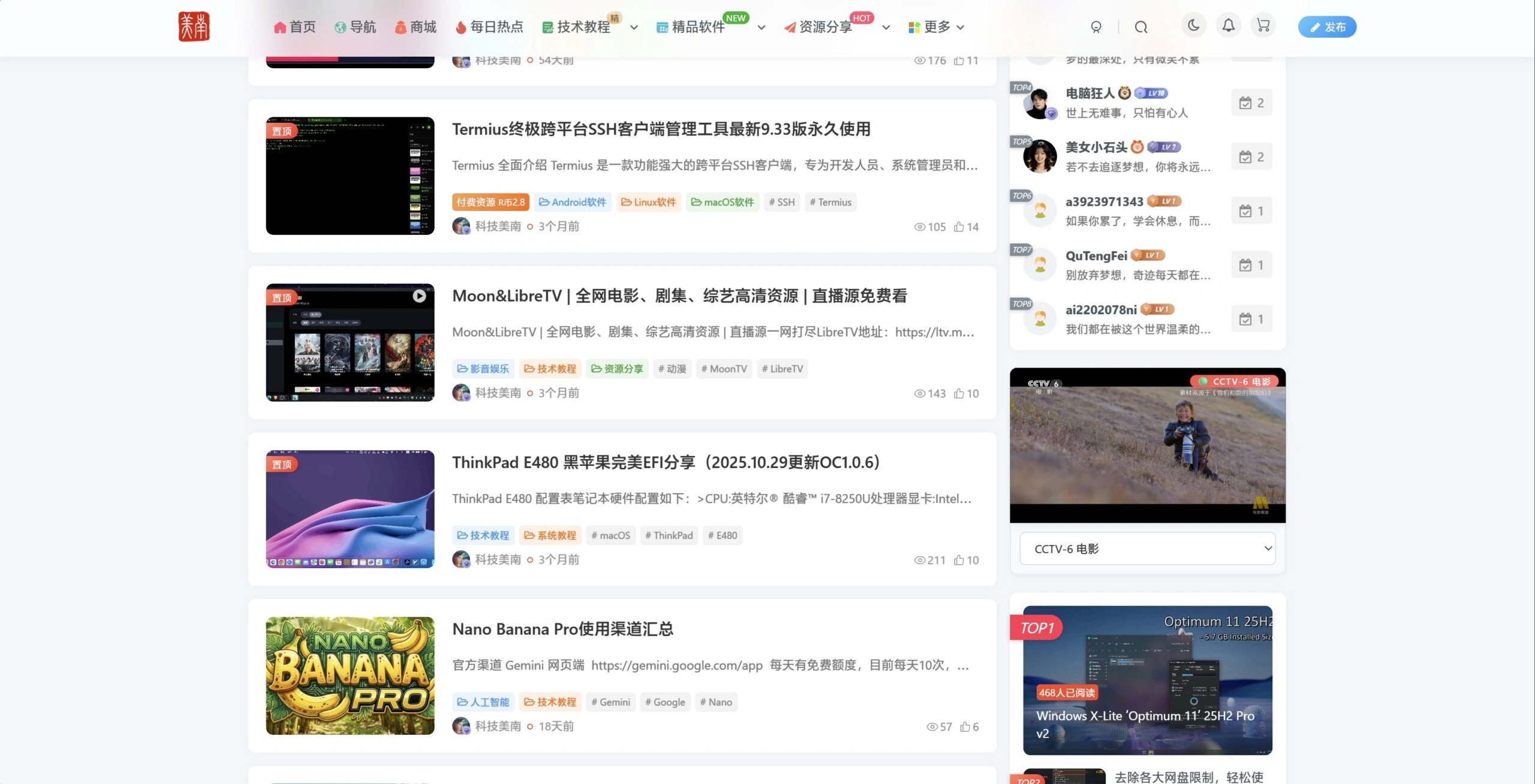The image size is (1535, 784).
Task: Open the CCTV-6 电影 channel selector
Action: point(1147,548)
